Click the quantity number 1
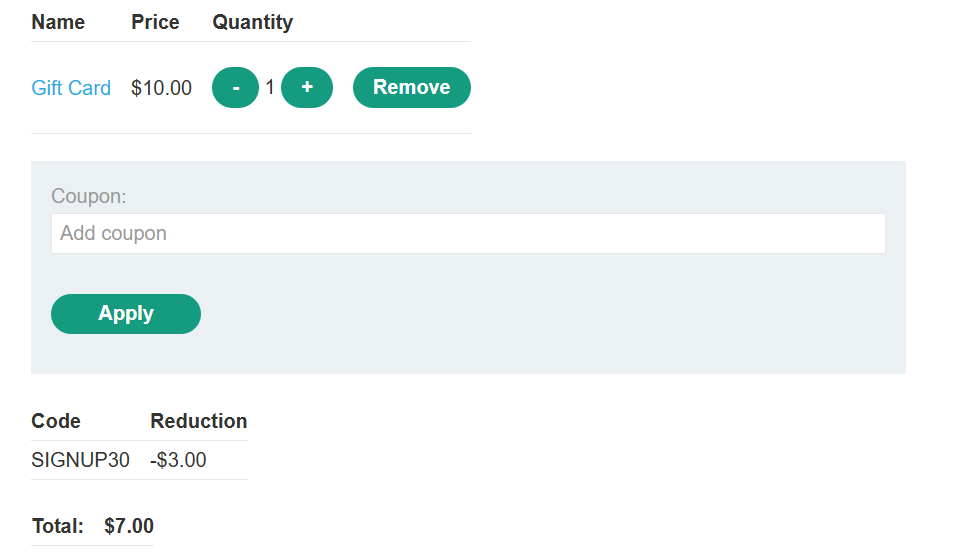 [270, 88]
